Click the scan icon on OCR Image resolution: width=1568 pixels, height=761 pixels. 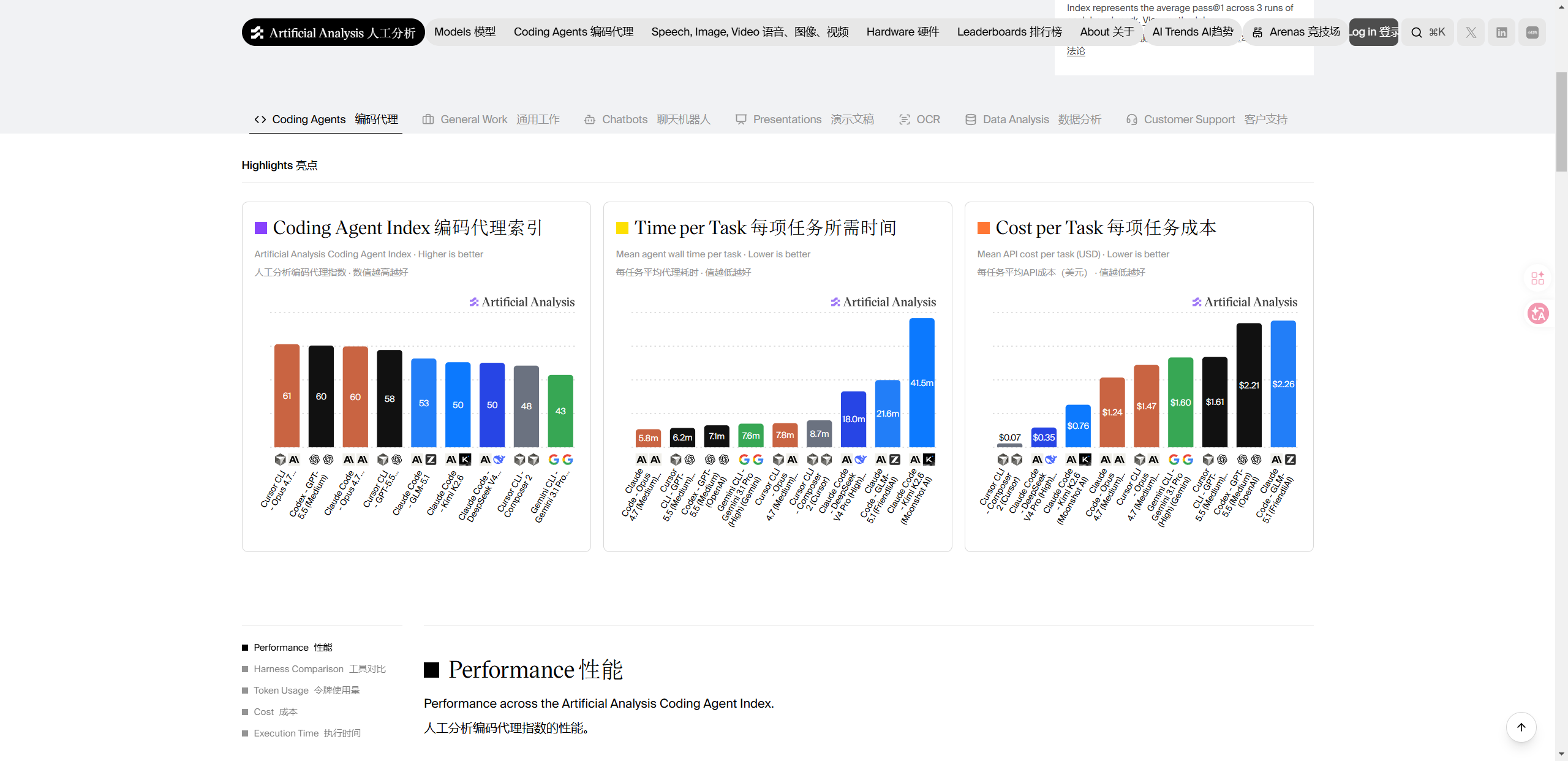point(904,119)
